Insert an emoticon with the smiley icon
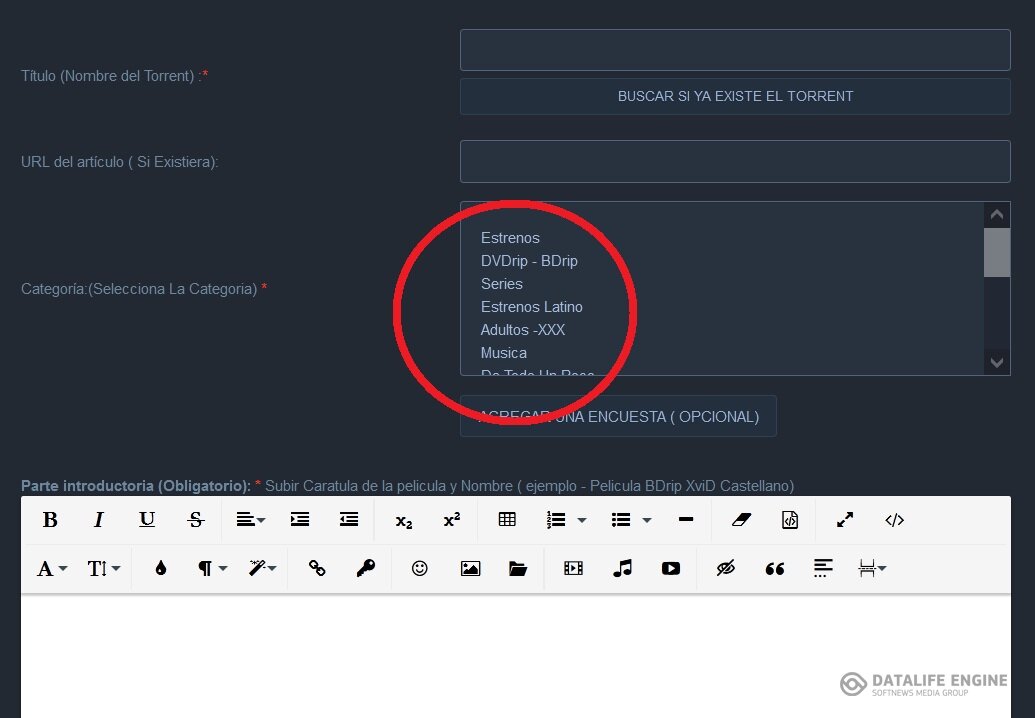The height and width of the screenshot is (718, 1035). click(420, 568)
